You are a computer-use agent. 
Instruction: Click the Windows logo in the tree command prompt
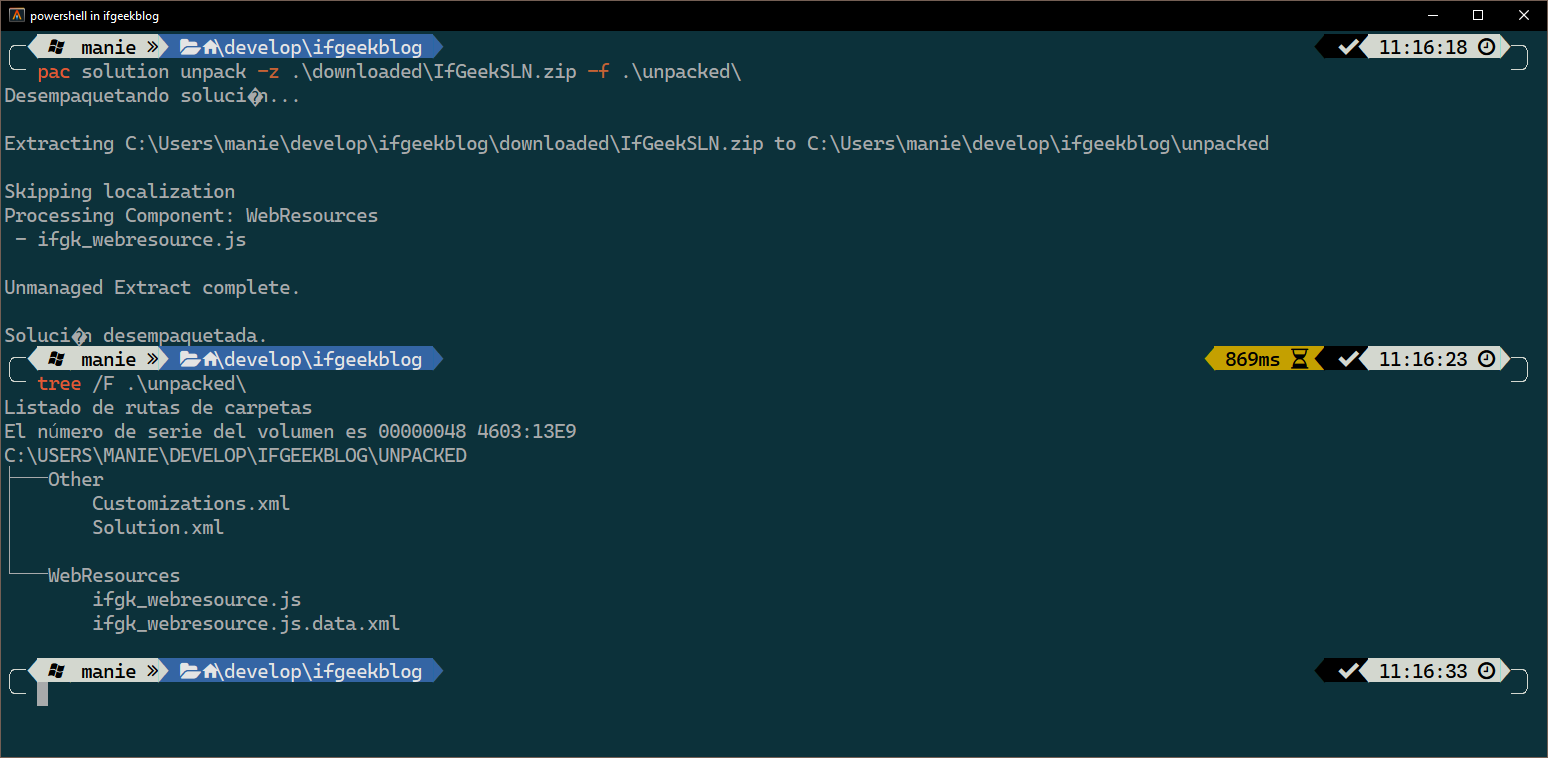pos(56,358)
